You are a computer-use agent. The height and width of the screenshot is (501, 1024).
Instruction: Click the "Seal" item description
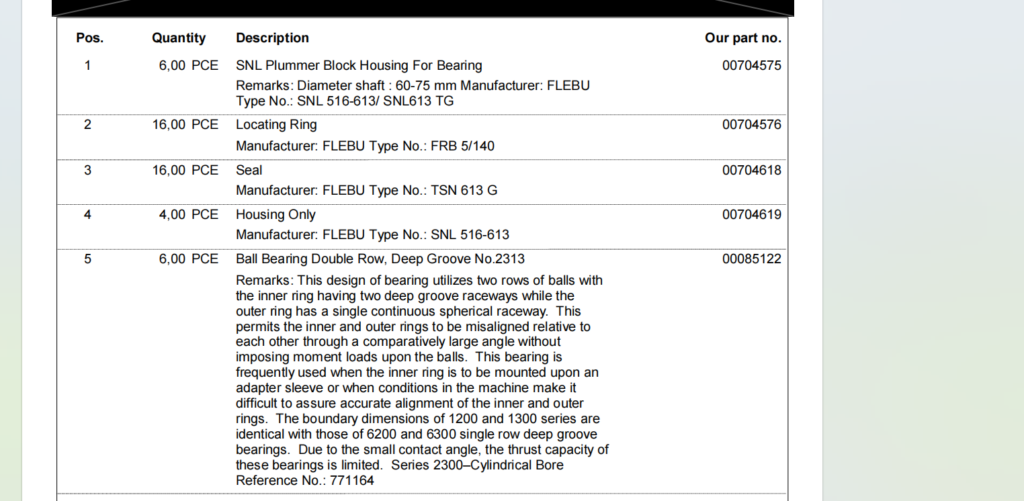[249, 170]
